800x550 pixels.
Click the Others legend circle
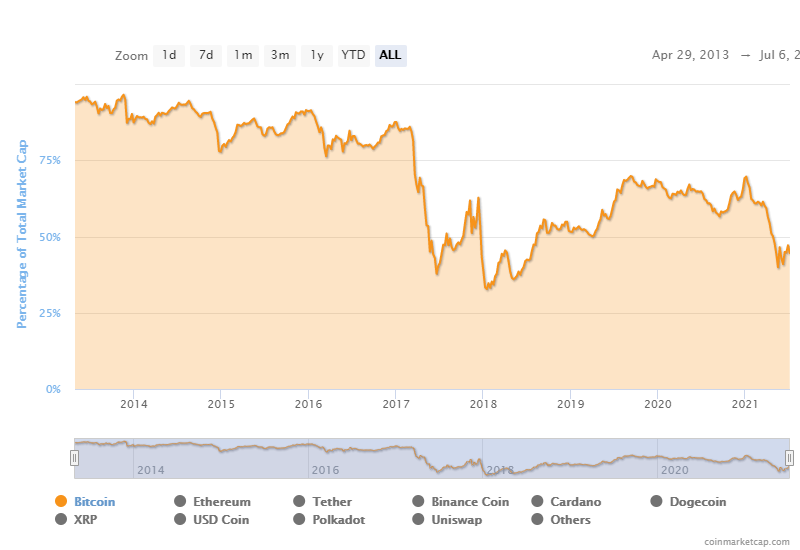(538, 520)
